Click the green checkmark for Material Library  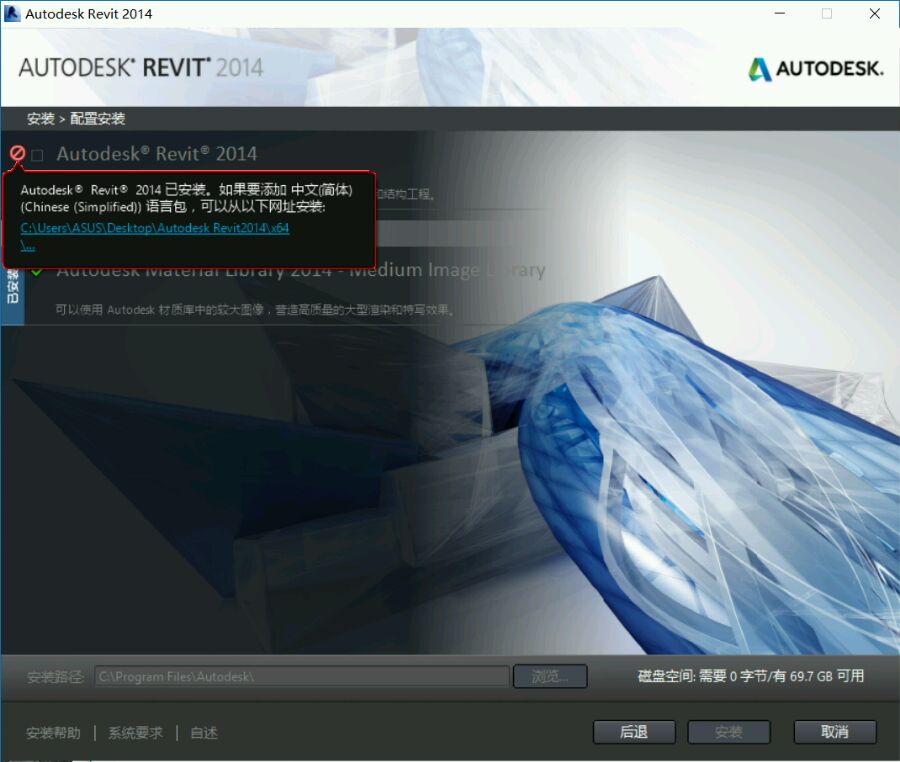click(x=37, y=272)
